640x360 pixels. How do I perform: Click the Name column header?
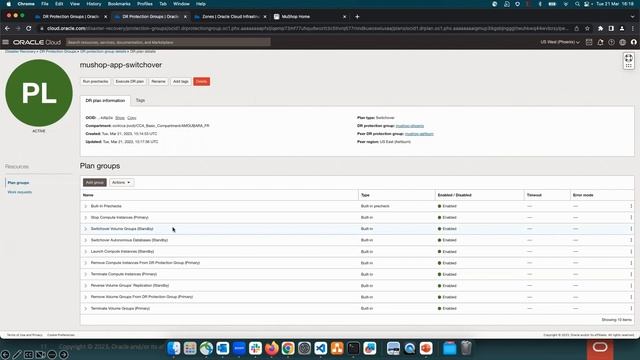tap(88, 195)
